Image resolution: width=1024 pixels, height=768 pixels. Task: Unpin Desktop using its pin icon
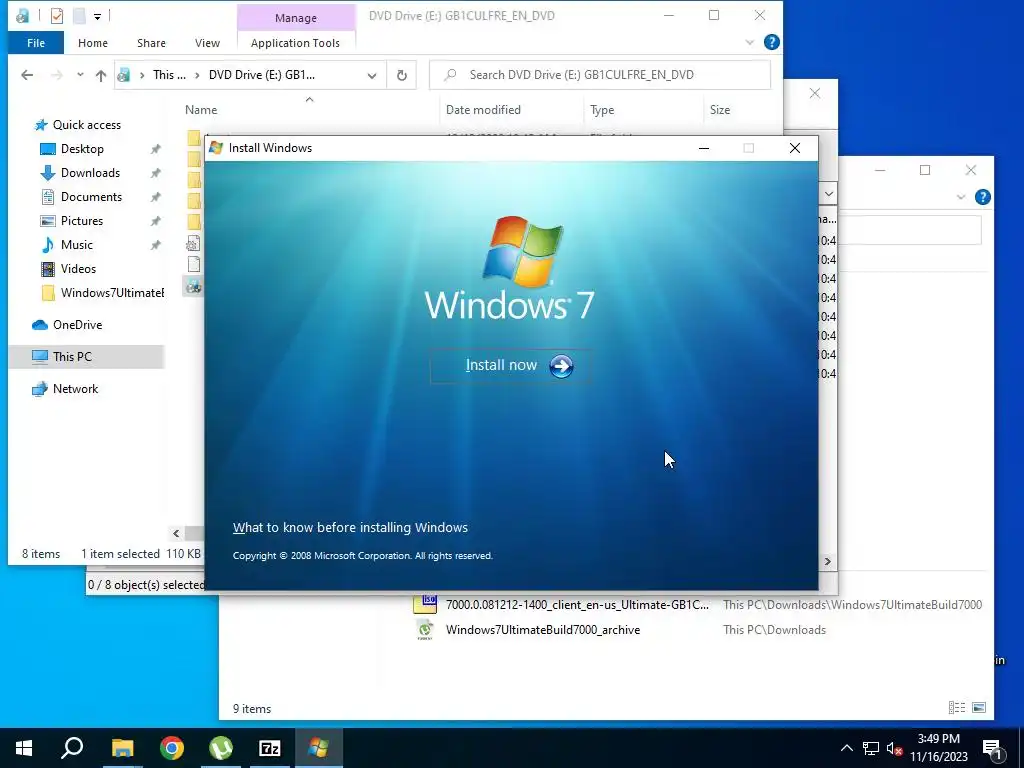pyautogui.click(x=155, y=149)
